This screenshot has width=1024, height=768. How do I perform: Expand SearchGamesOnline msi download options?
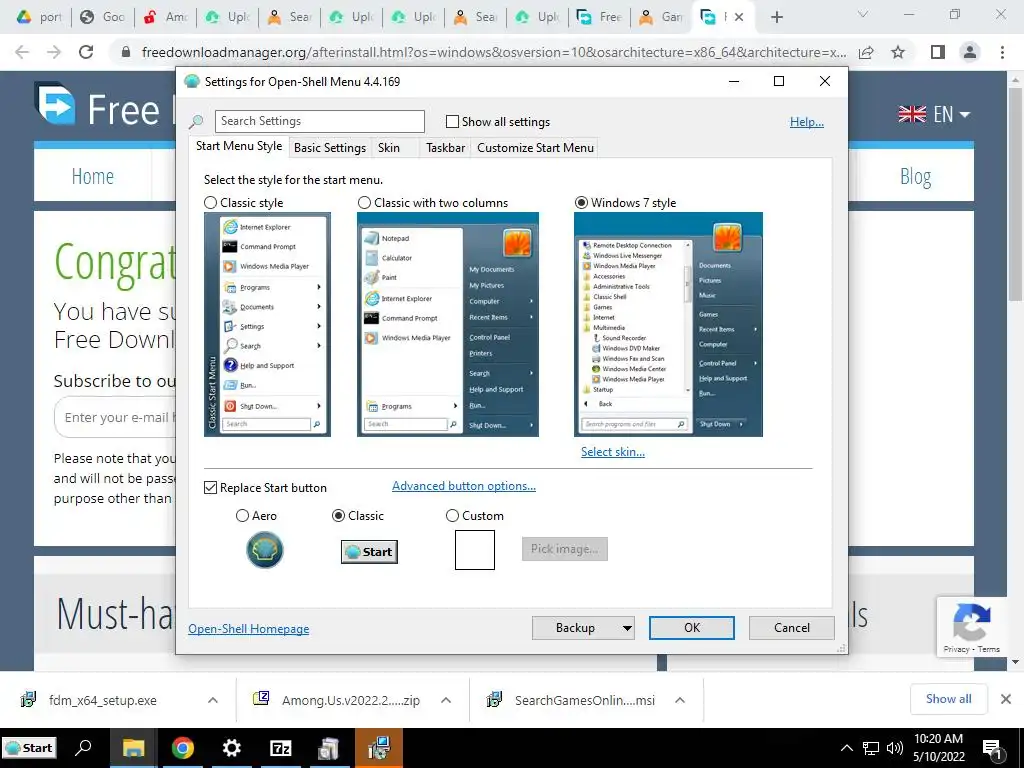[680, 700]
